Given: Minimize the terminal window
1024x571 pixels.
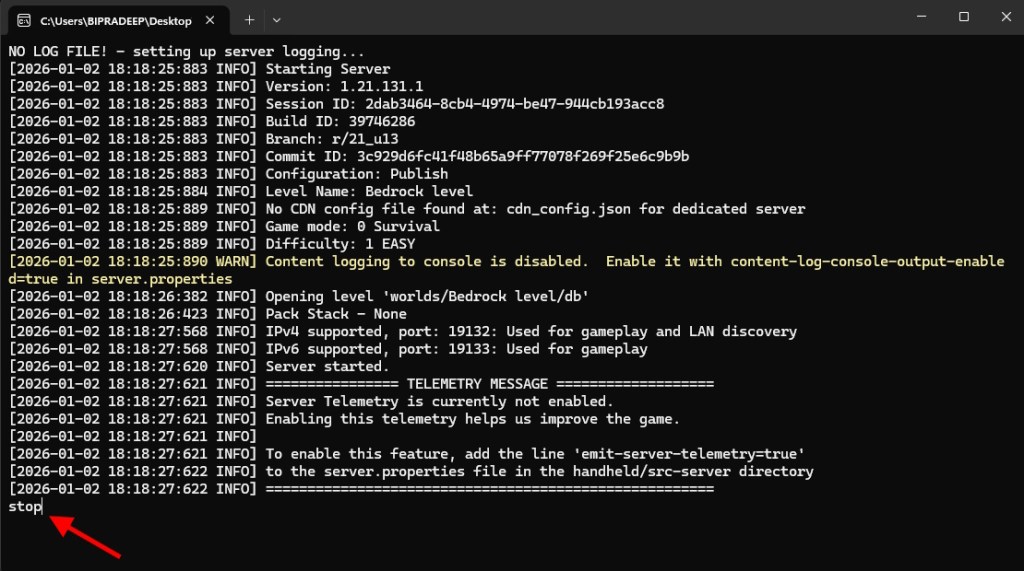Looking at the screenshot, I should point(917,17).
